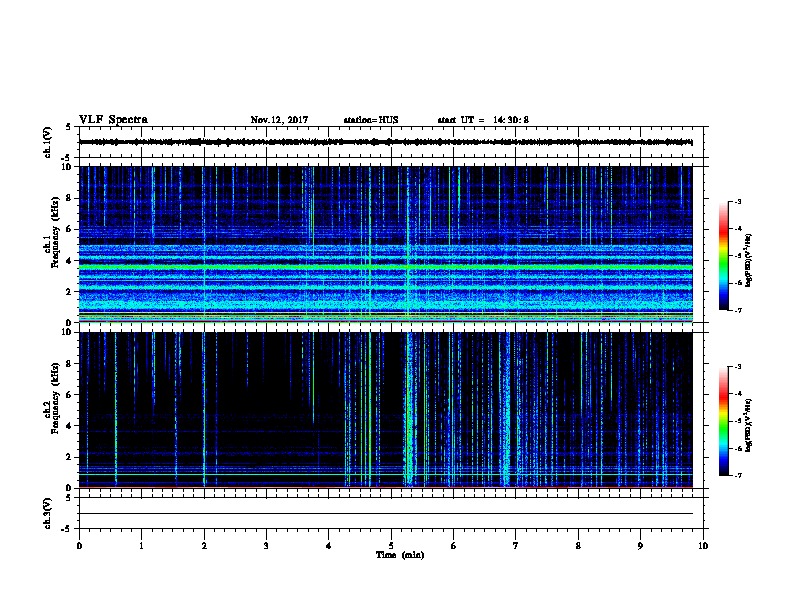792x612 pixels.
Task: Click the "start UT = 14:30:8" header text
Action: (x=483, y=120)
